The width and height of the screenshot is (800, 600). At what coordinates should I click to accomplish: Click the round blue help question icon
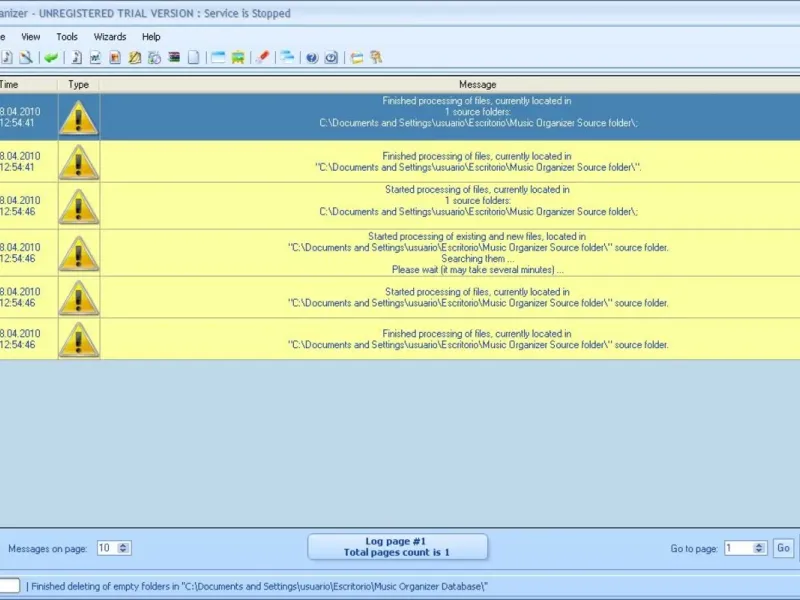pos(312,57)
